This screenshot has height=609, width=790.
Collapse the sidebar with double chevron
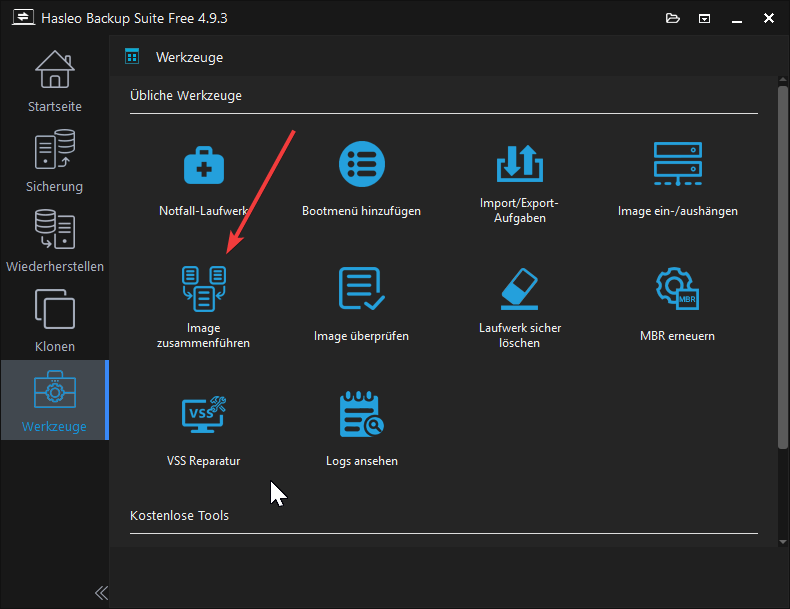101,593
